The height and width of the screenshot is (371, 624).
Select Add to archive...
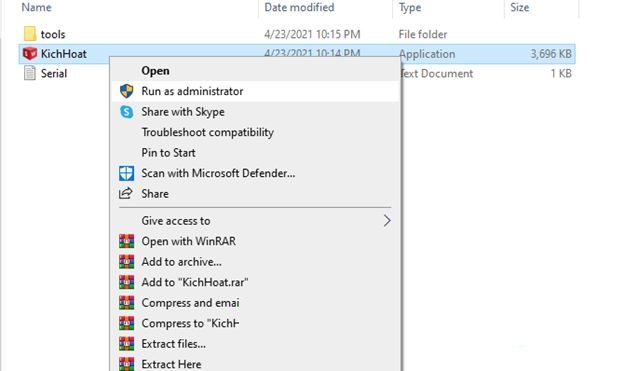click(x=255, y=262)
